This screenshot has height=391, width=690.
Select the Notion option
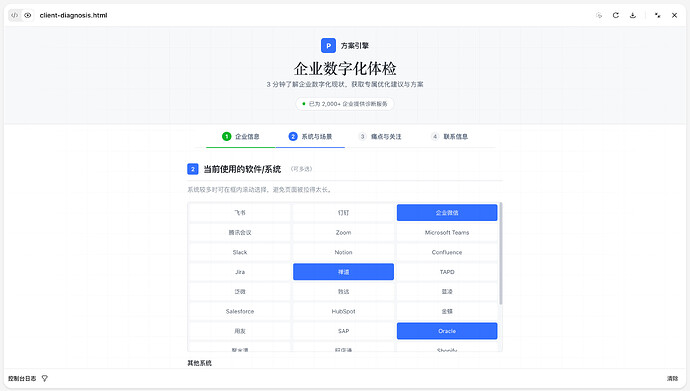click(343, 252)
